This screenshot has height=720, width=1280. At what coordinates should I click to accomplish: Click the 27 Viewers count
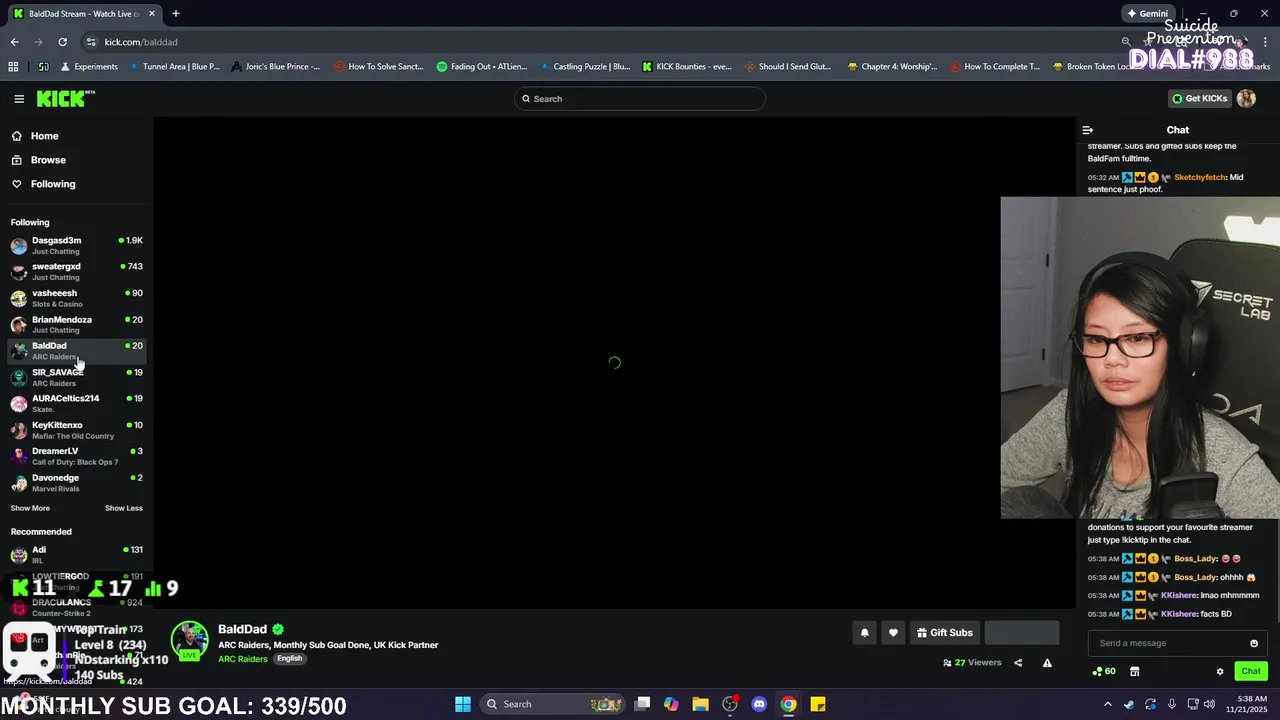[972, 663]
